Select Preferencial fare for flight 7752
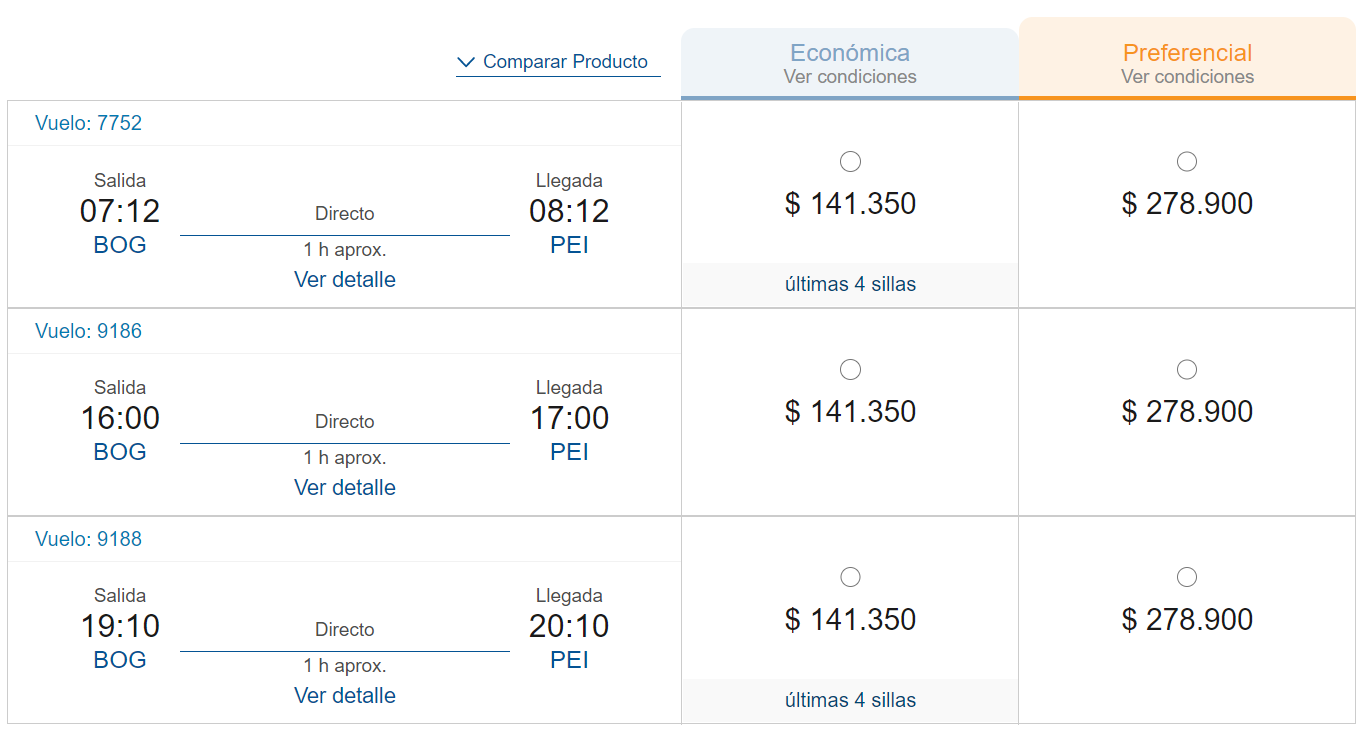 [1187, 162]
